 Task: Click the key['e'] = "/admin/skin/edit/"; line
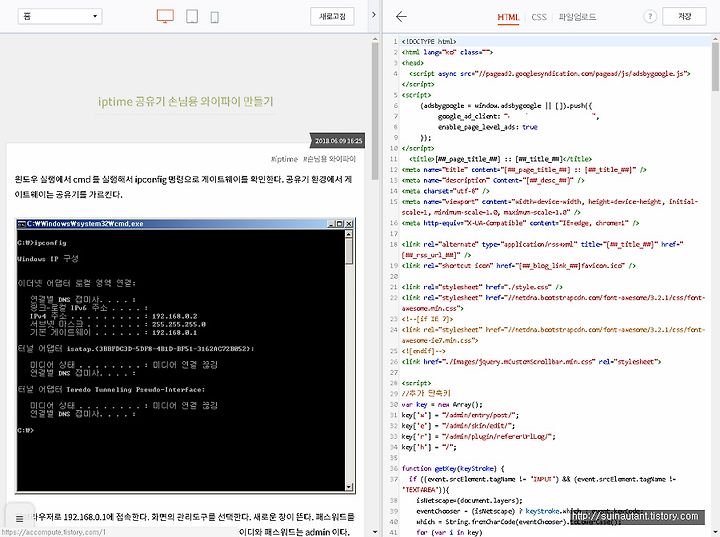[x=458, y=425]
